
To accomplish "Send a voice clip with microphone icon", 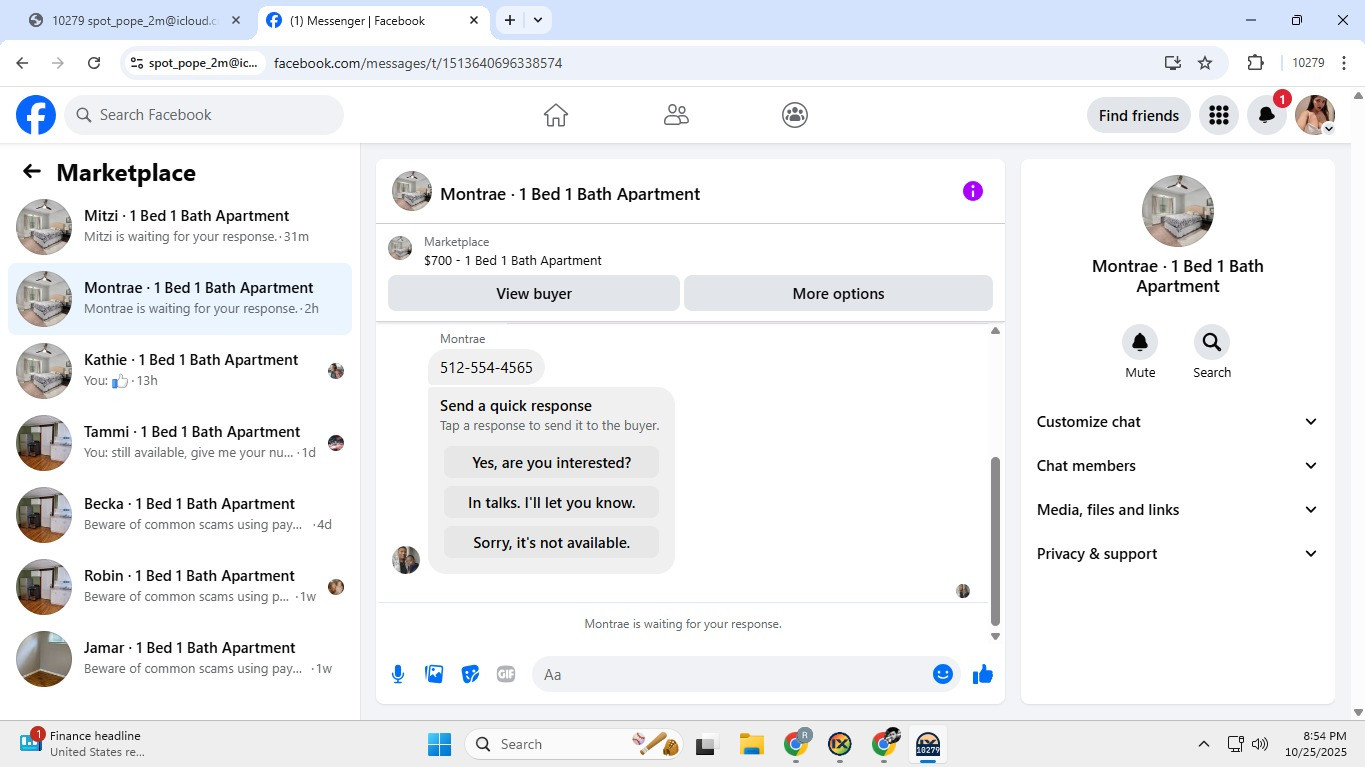I will click(398, 674).
